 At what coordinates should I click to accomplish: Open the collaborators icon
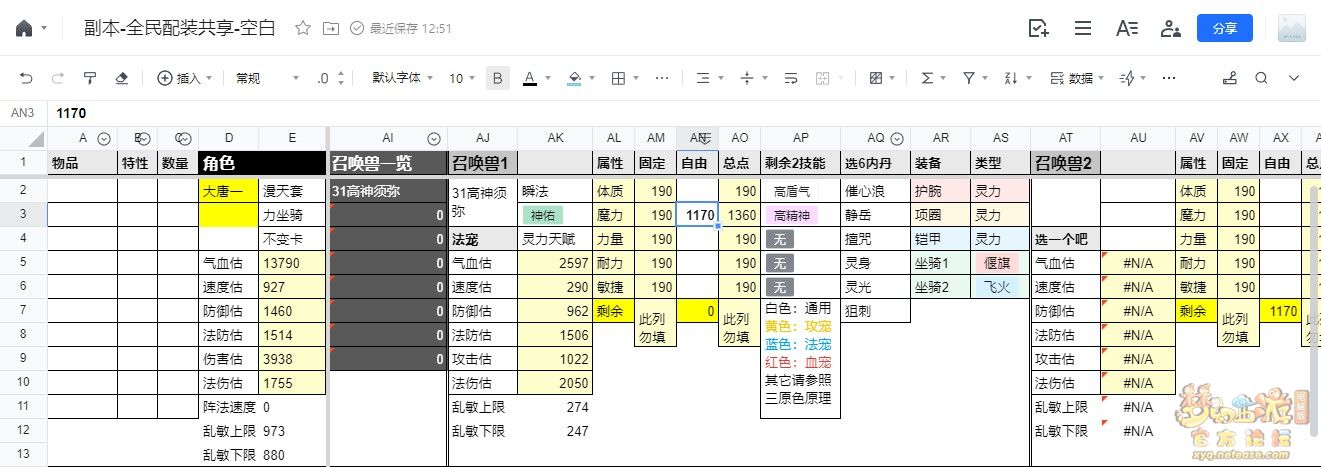pos(1170,28)
